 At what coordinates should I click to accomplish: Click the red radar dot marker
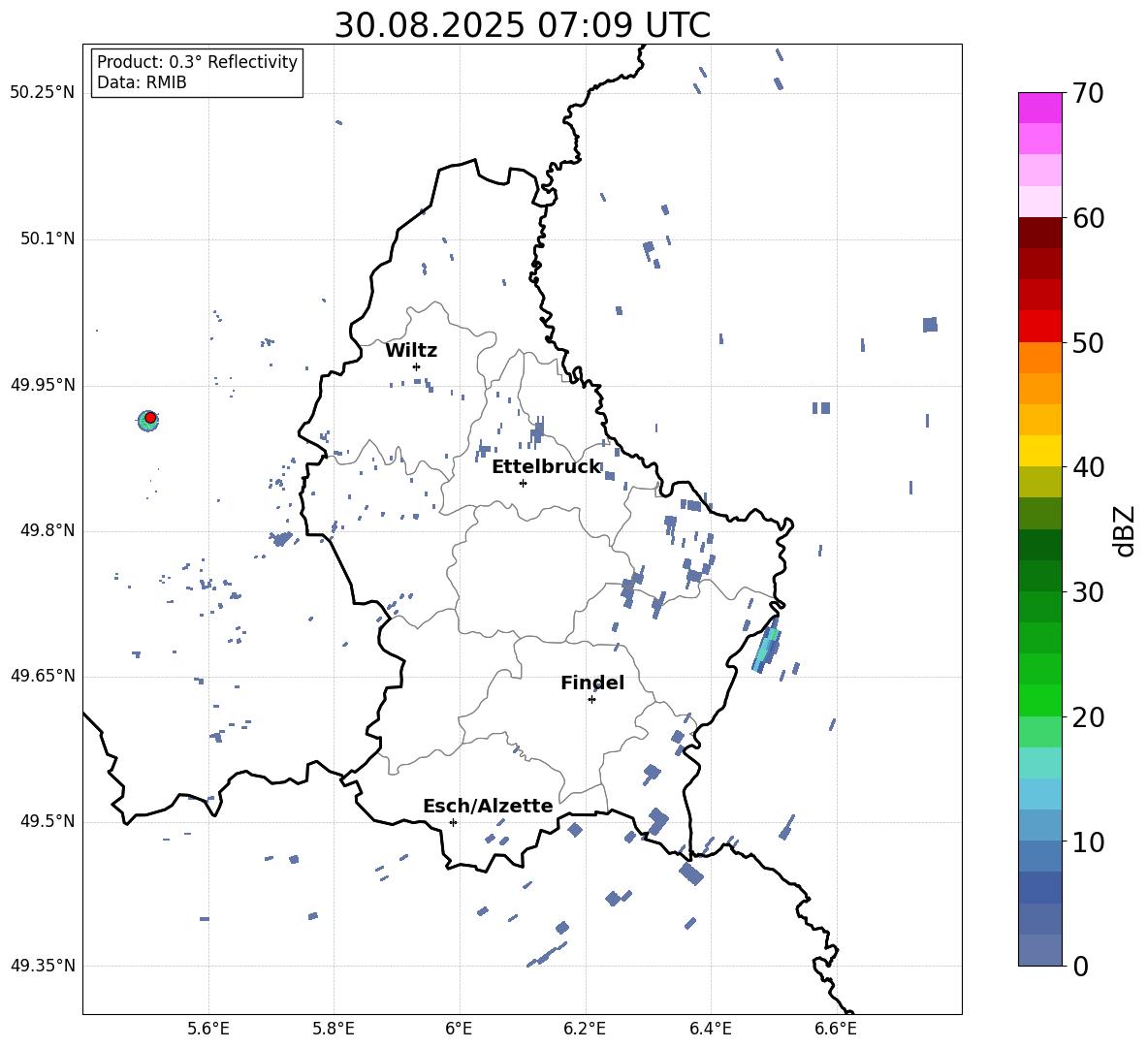tap(150, 418)
